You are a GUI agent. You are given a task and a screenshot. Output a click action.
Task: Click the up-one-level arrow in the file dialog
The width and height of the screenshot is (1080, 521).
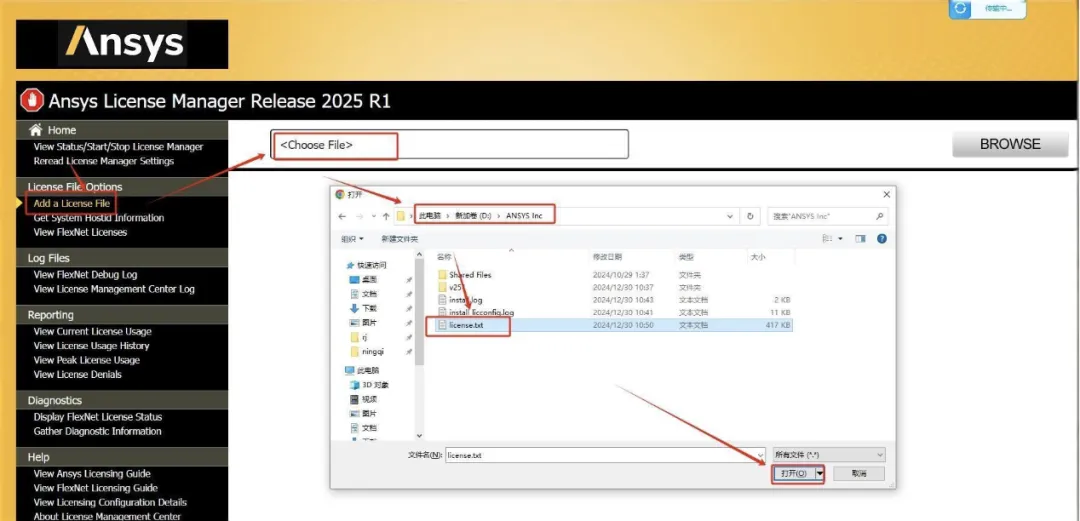coord(384,216)
